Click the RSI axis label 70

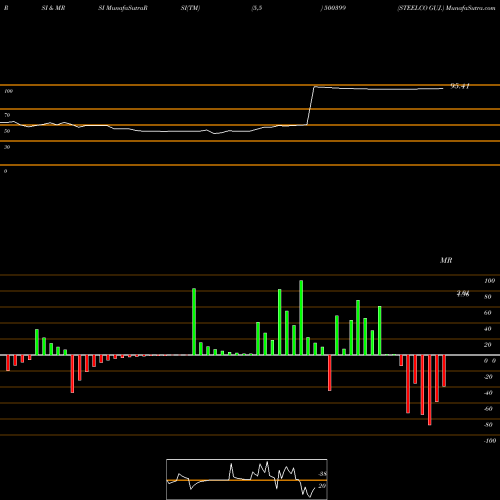point(7,115)
